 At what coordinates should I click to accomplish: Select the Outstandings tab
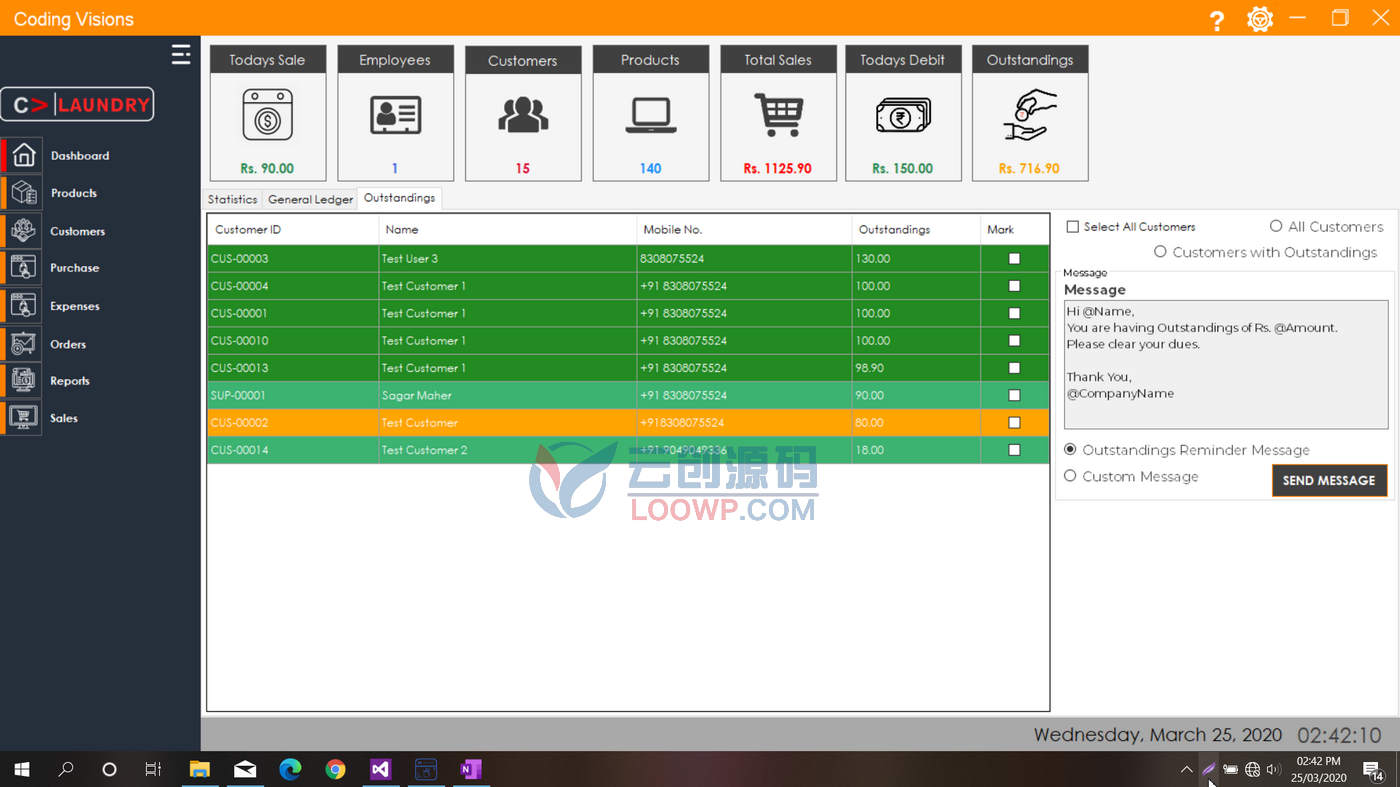(x=400, y=198)
